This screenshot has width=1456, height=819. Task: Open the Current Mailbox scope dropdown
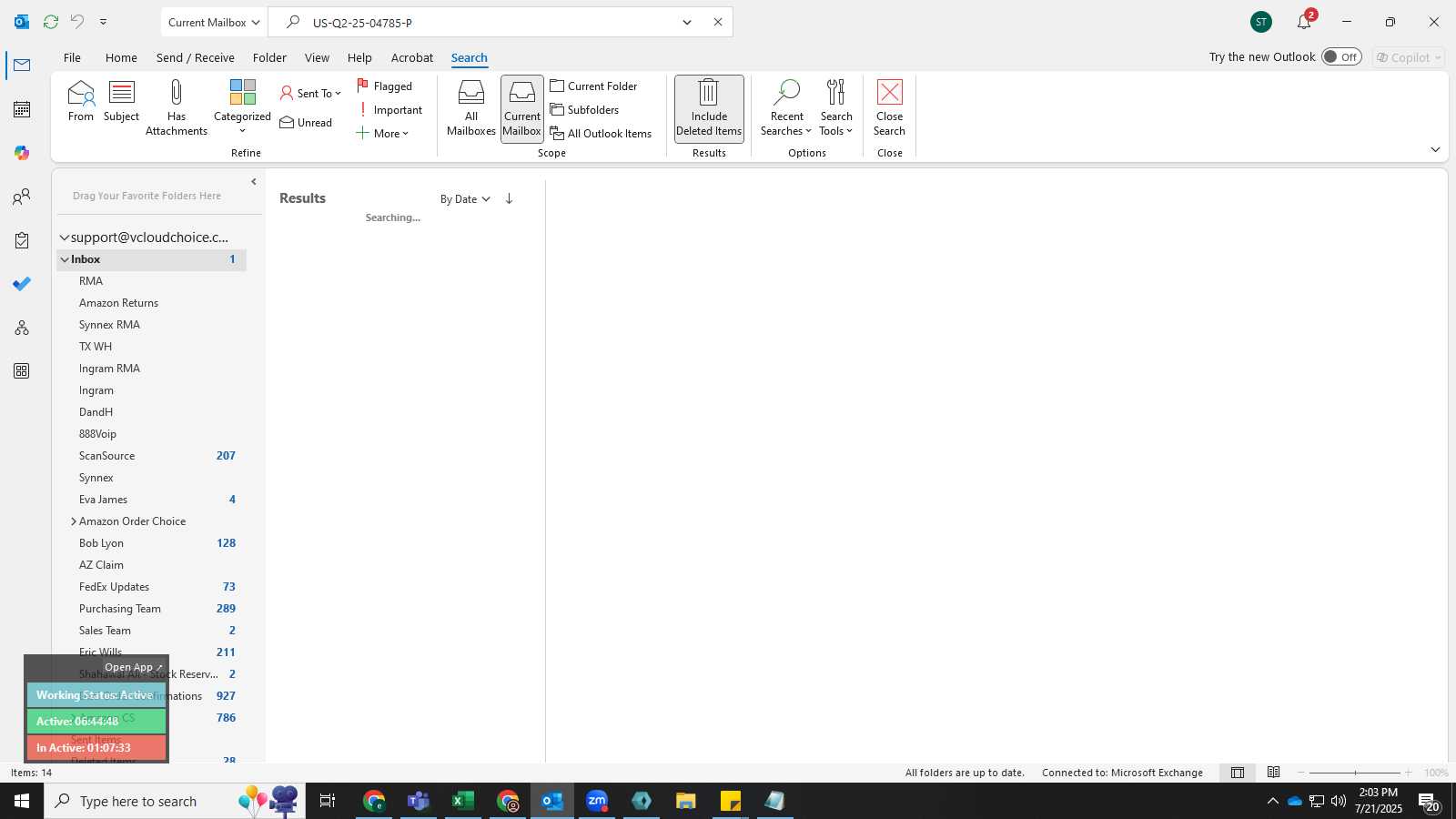tap(214, 22)
